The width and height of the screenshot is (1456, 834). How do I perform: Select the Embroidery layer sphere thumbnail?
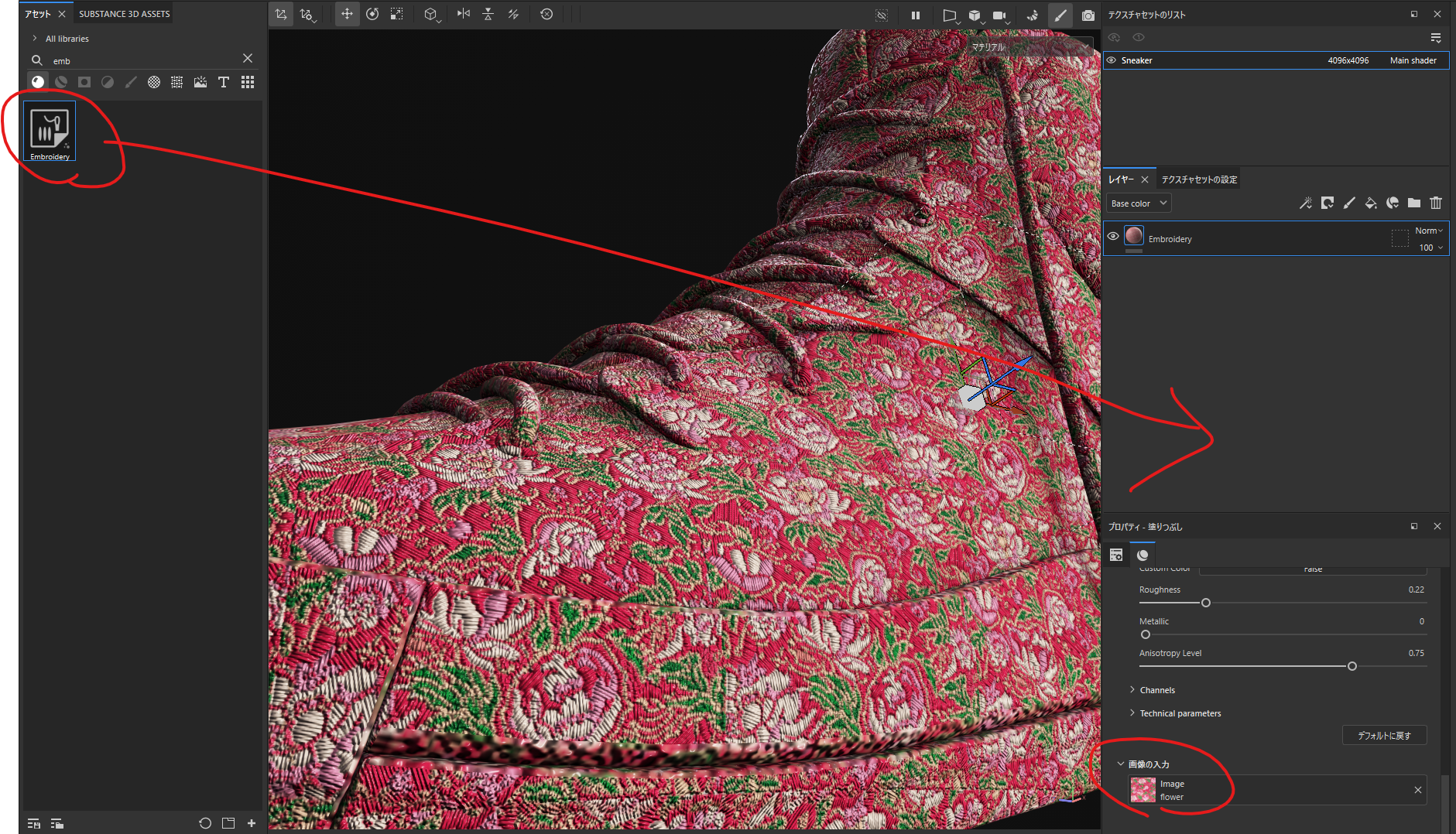(x=1134, y=235)
